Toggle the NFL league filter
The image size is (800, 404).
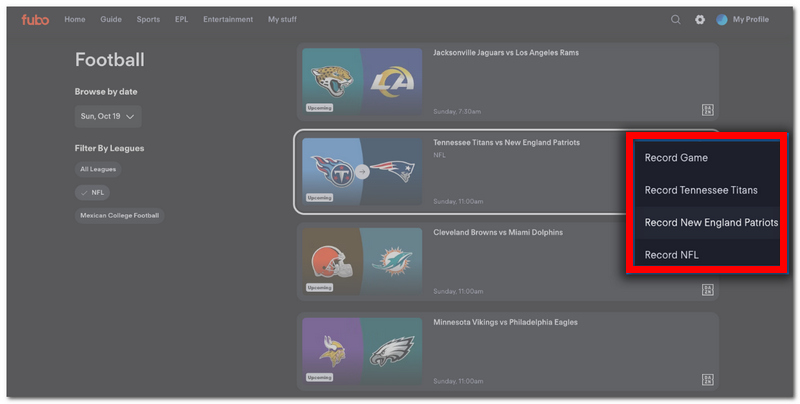[92, 192]
